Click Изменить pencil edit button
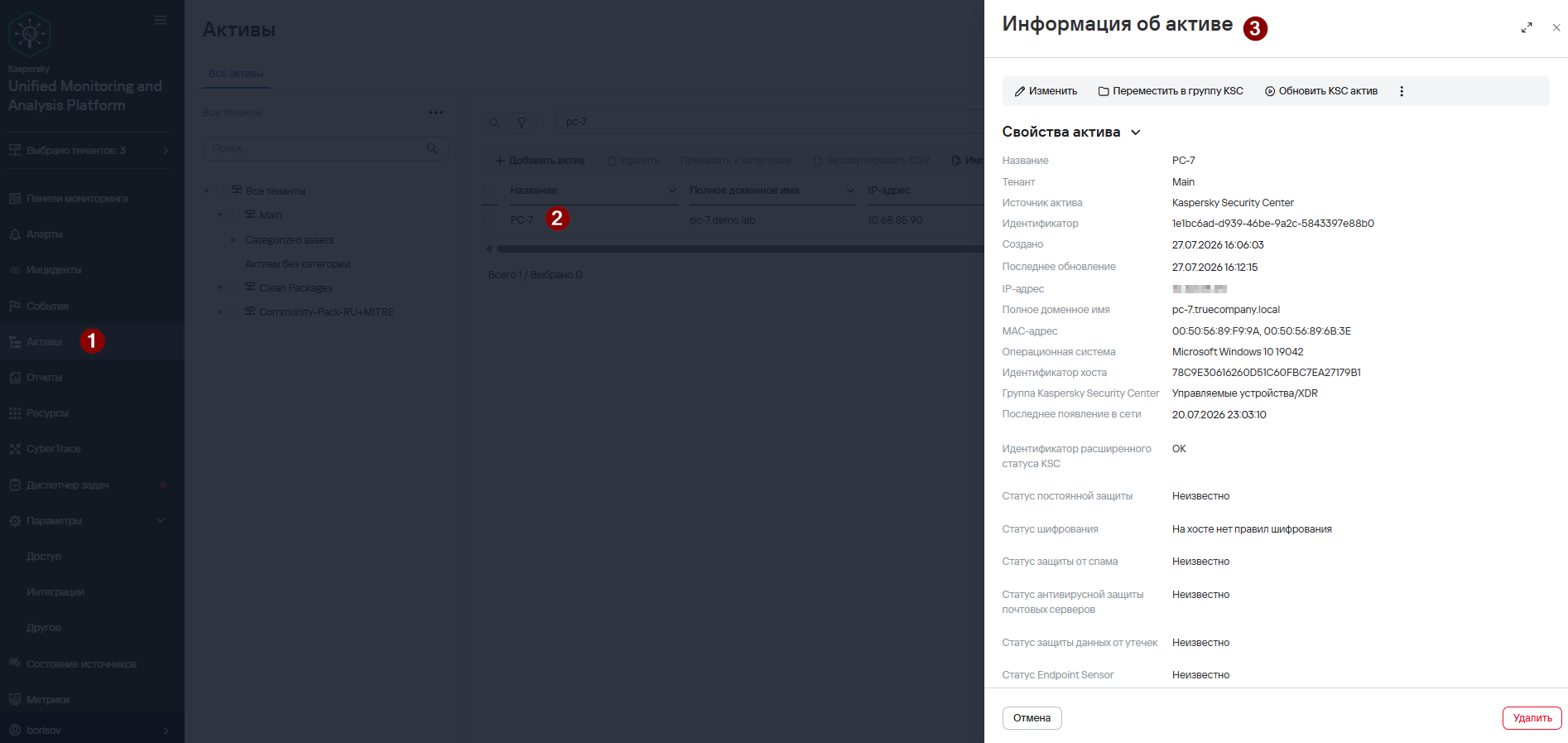 pyautogui.click(x=1046, y=91)
